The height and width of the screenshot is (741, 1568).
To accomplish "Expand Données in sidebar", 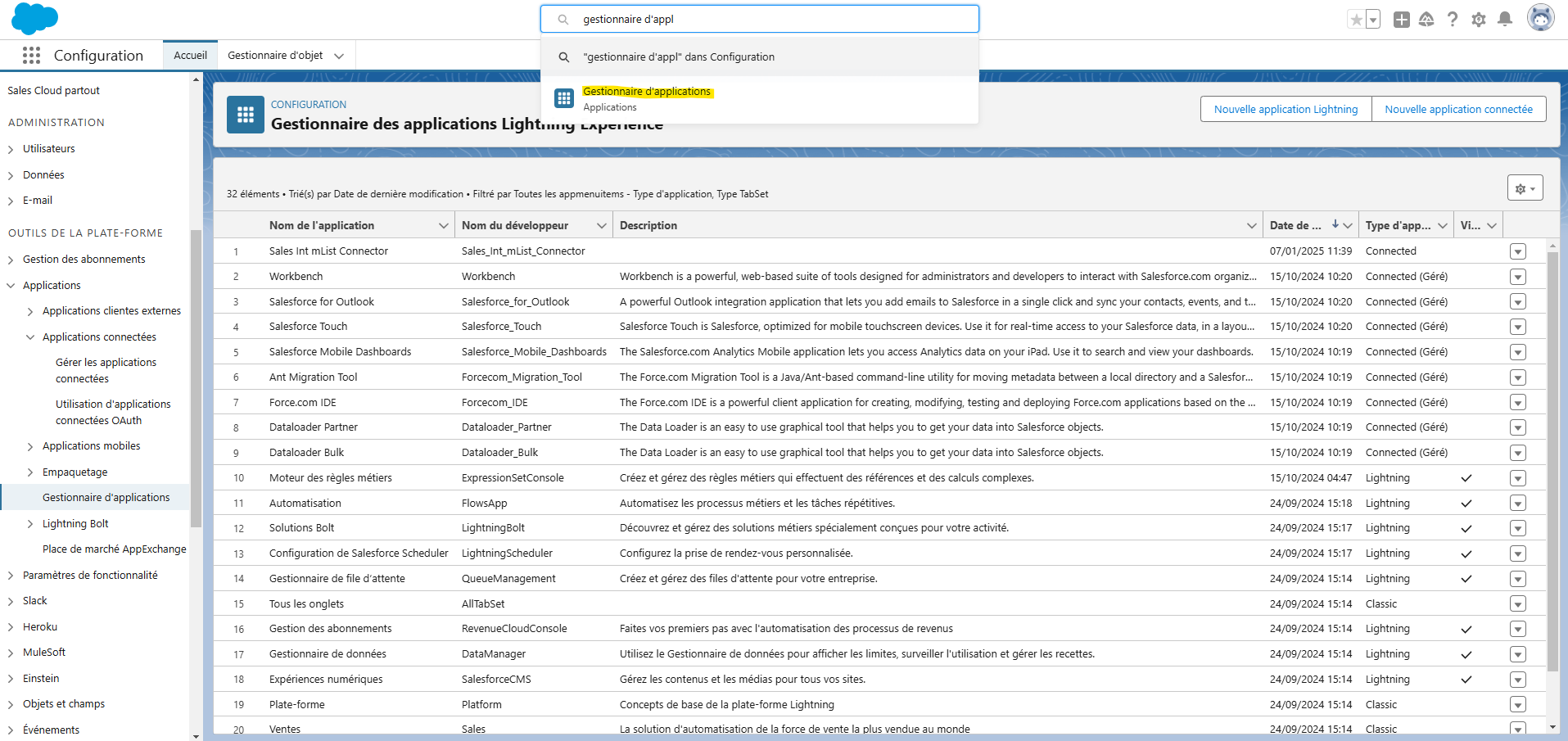I will click(x=11, y=175).
